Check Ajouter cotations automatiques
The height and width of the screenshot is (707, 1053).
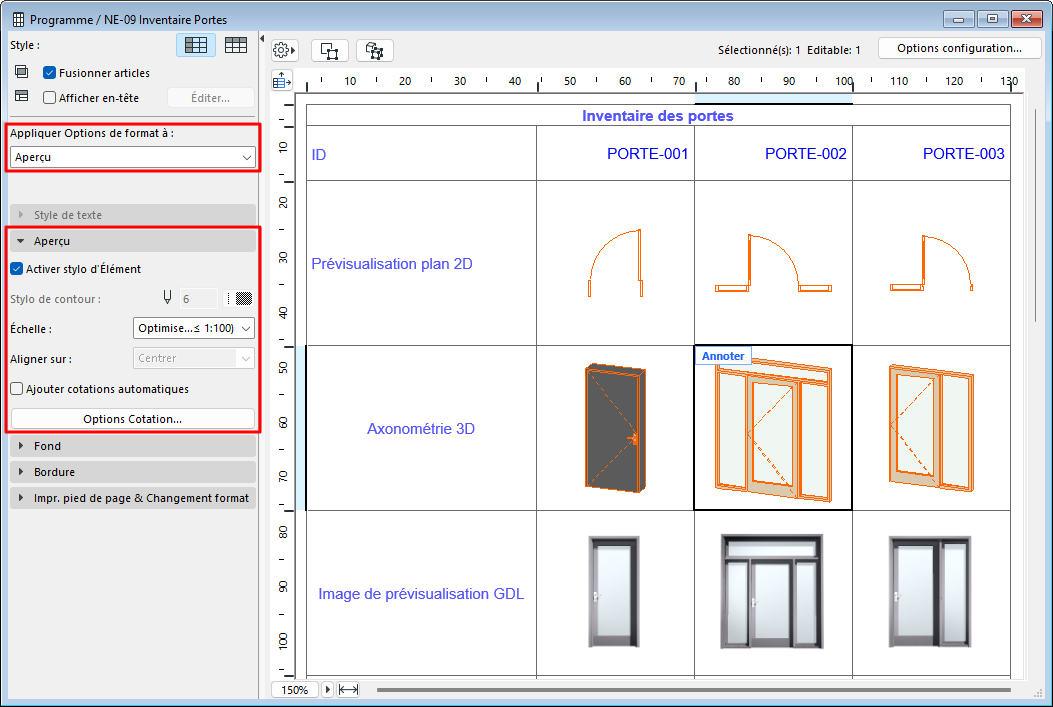[x=17, y=389]
